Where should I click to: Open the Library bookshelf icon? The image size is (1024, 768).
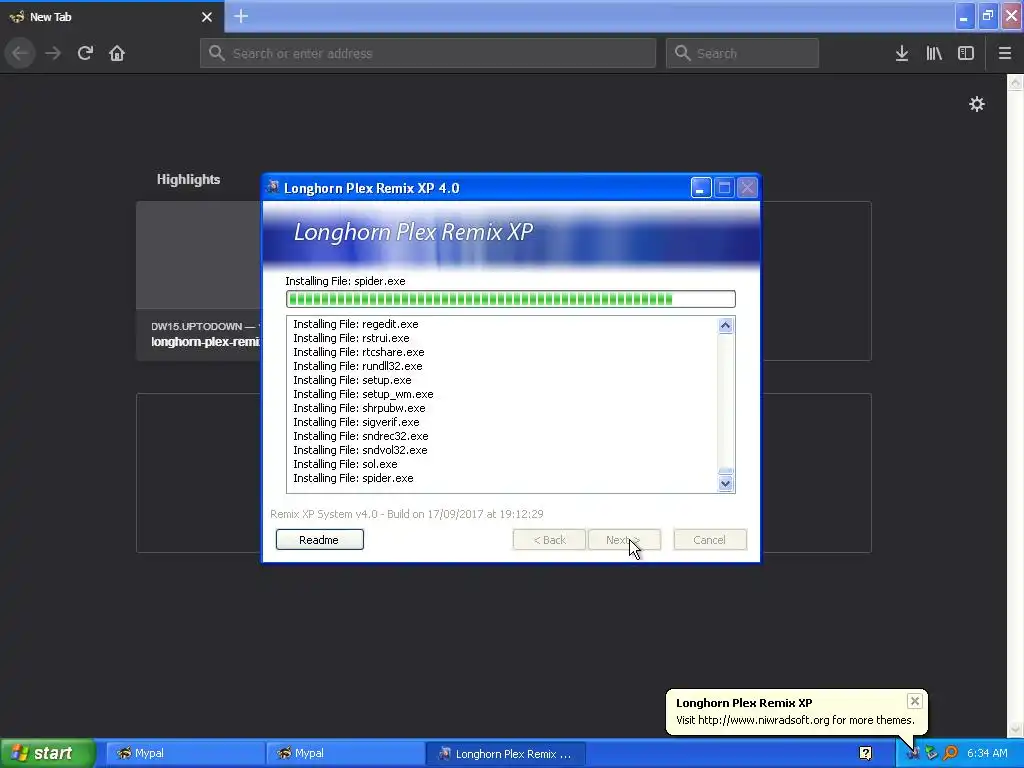[934, 54]
